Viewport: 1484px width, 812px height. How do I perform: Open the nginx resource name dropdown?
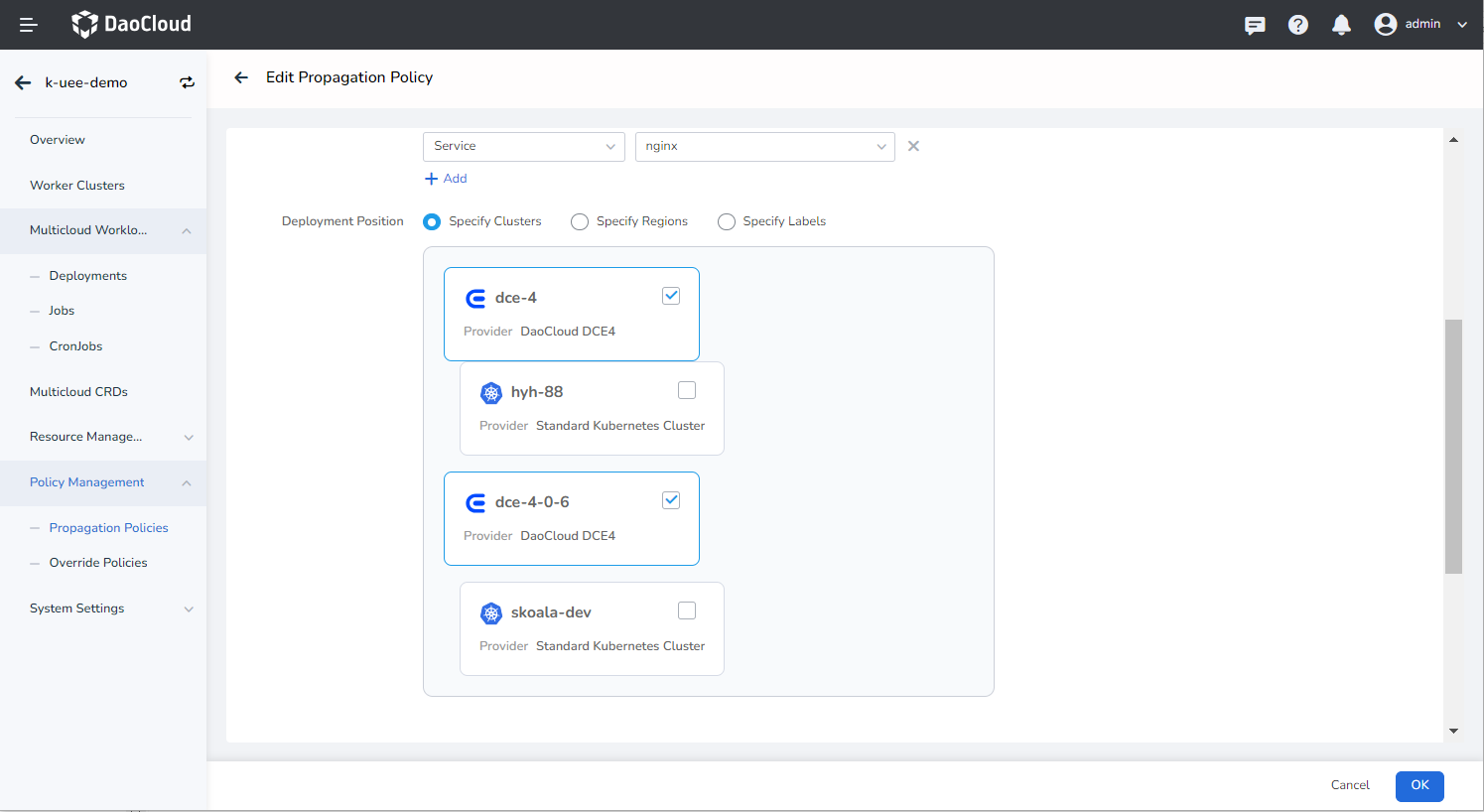point(764,146)
